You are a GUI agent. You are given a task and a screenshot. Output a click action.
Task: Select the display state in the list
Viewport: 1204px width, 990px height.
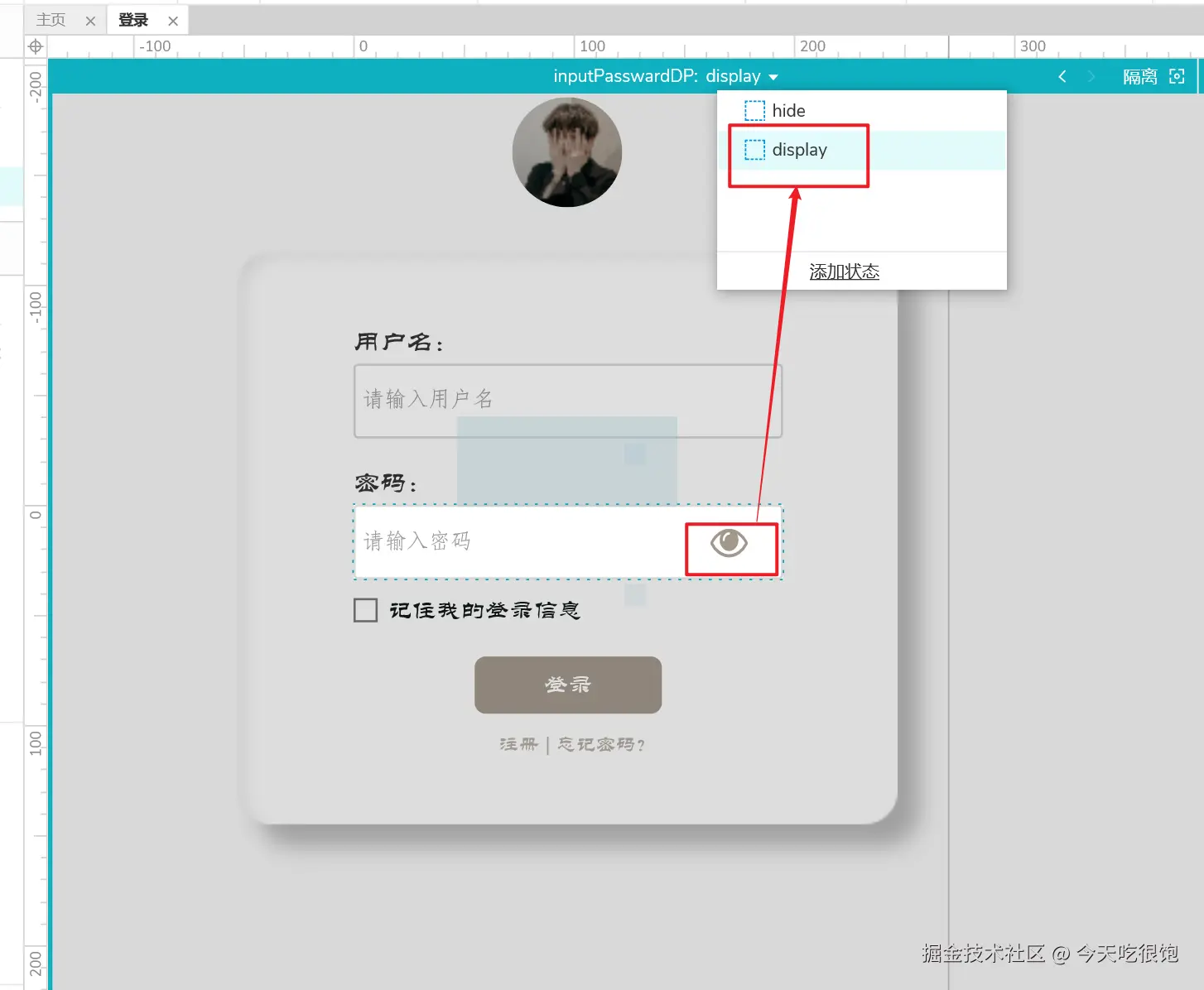click(x=861, y=150)
